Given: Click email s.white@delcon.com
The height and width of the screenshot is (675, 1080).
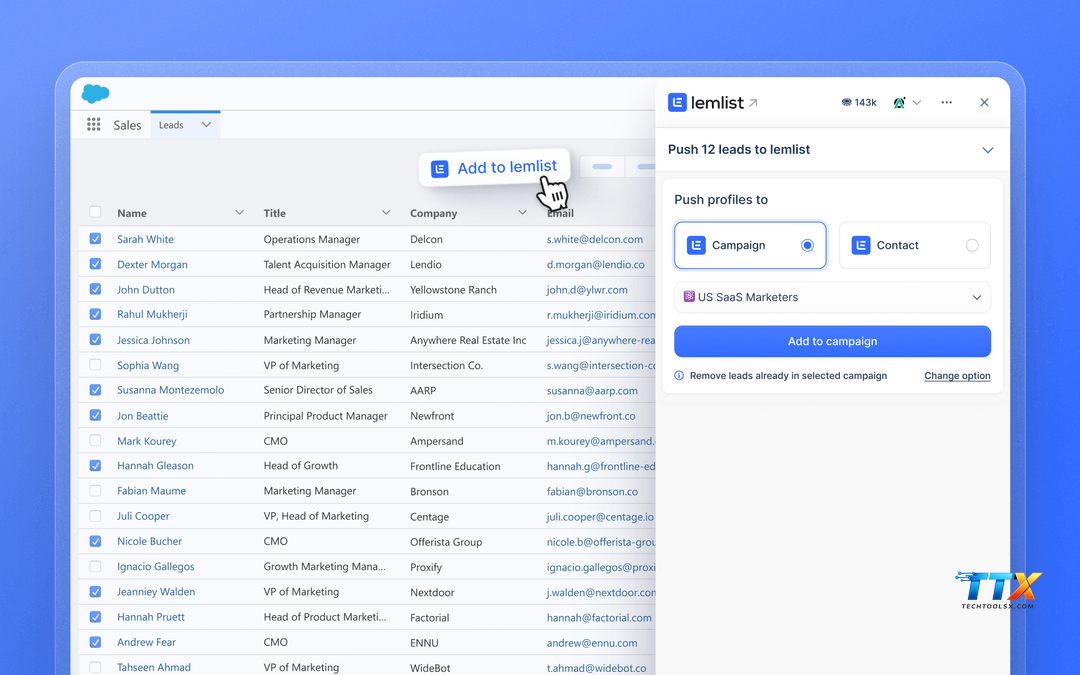Looking at the screenshot, I should coord(594,239).
